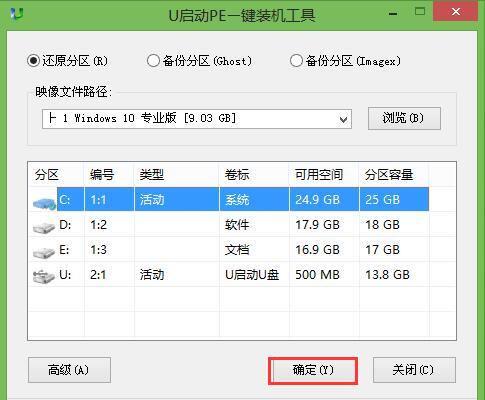The image size is (485, 400).
Task: Choose 备份分区(Ghost) radio button
Action: pos(153,61)
